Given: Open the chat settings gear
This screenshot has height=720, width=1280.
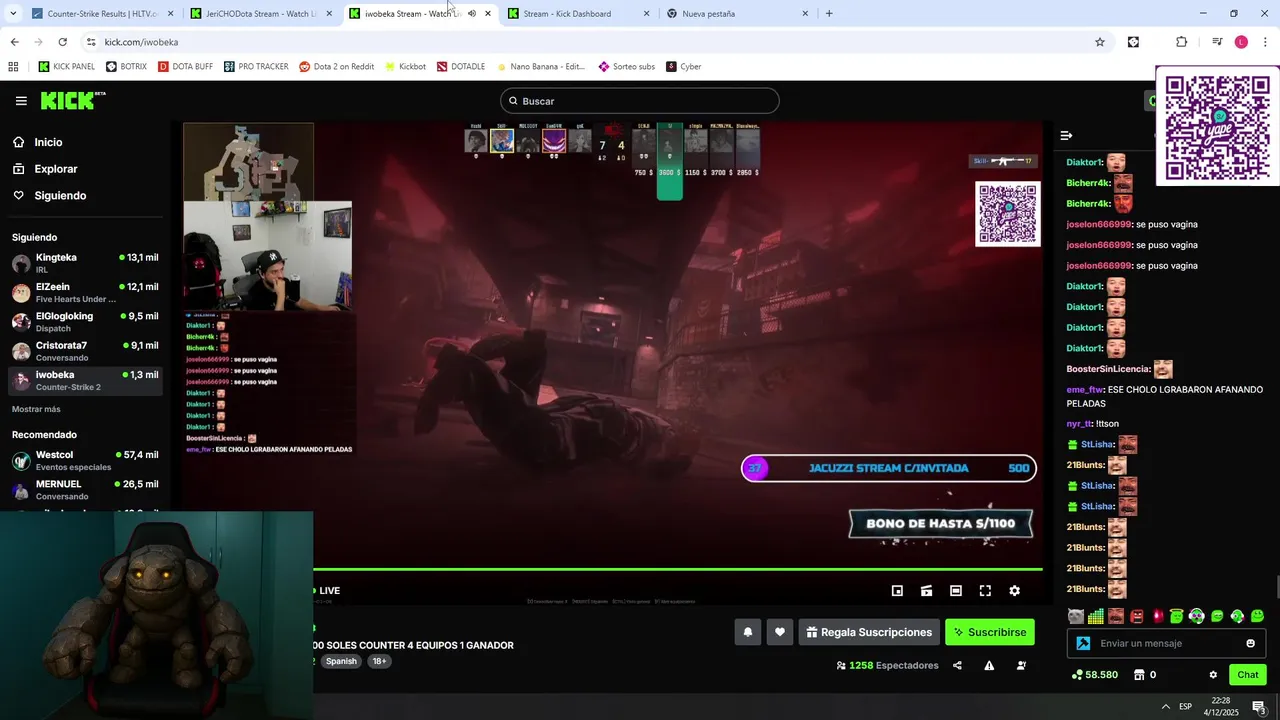Looking at the screenshot, I should tap(1213, 675).
